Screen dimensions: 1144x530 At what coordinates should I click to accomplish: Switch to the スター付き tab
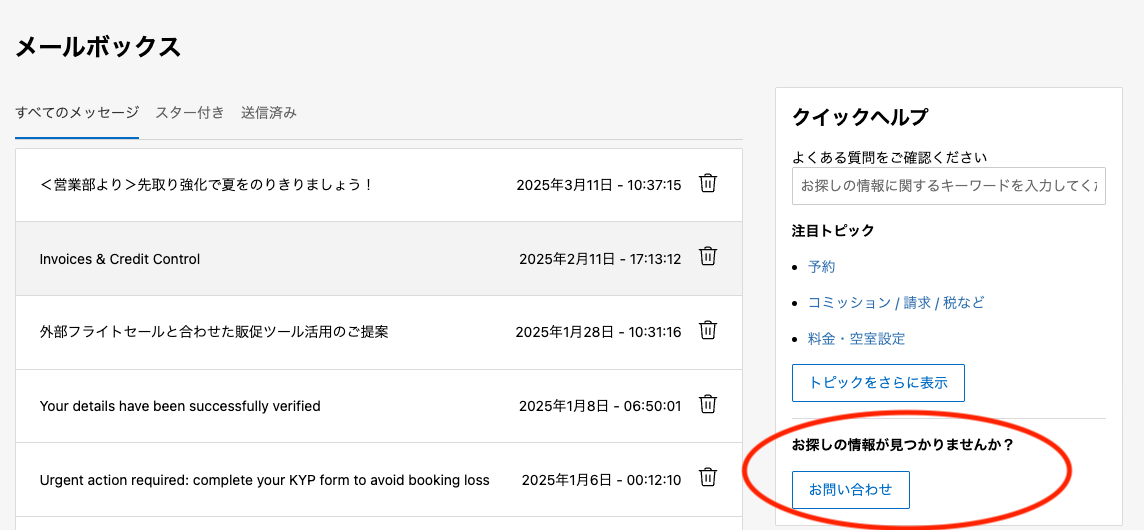[190, 112]
